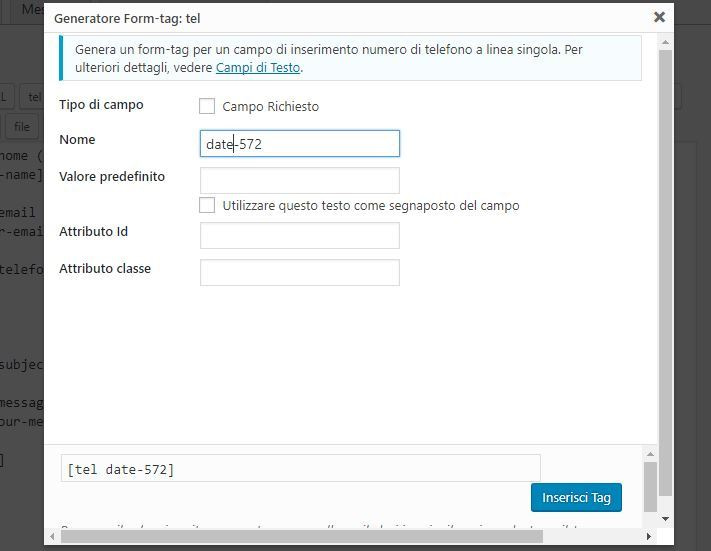Open the Campi di Testo link
711x551 pixels.
click(258, 68)
